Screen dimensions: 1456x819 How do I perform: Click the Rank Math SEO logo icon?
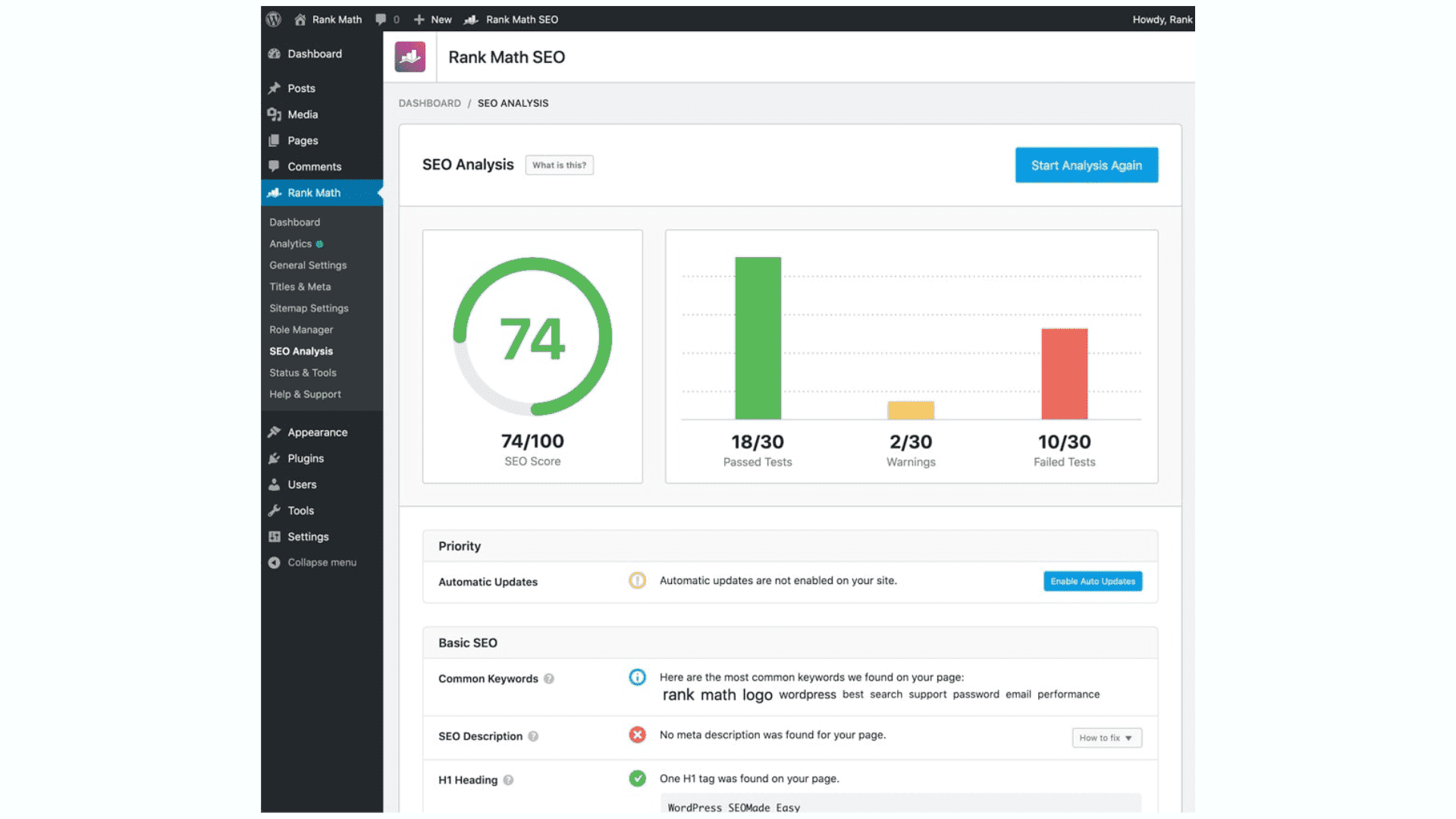[410, 57]
